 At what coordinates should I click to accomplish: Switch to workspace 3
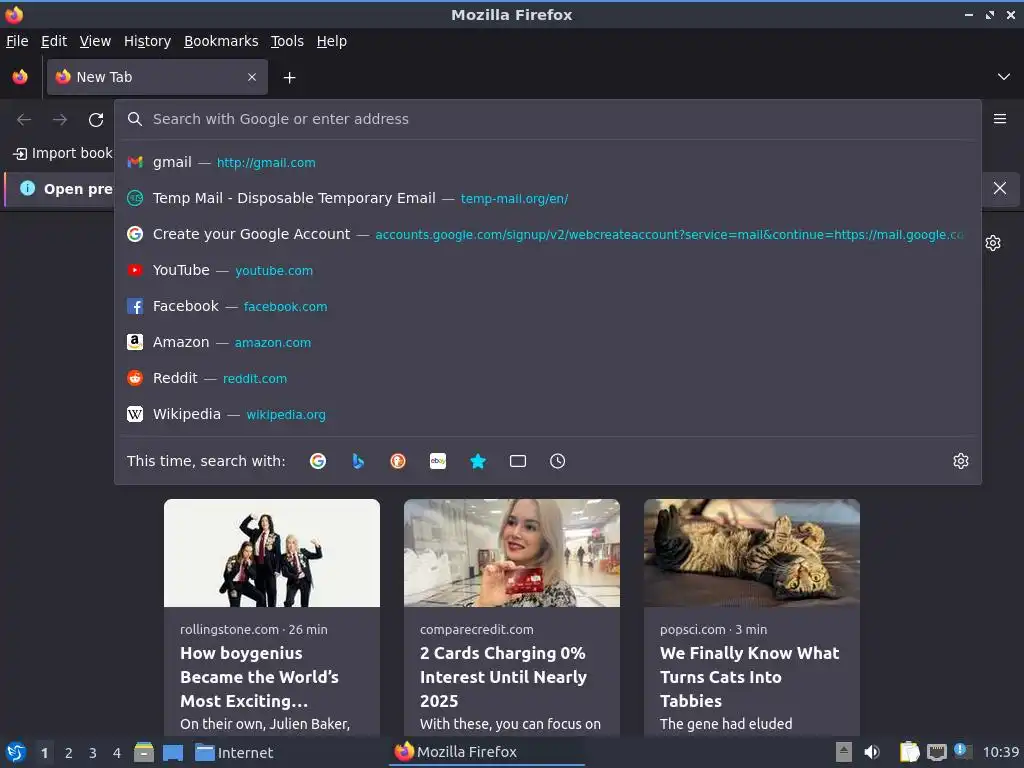[93, 753]
